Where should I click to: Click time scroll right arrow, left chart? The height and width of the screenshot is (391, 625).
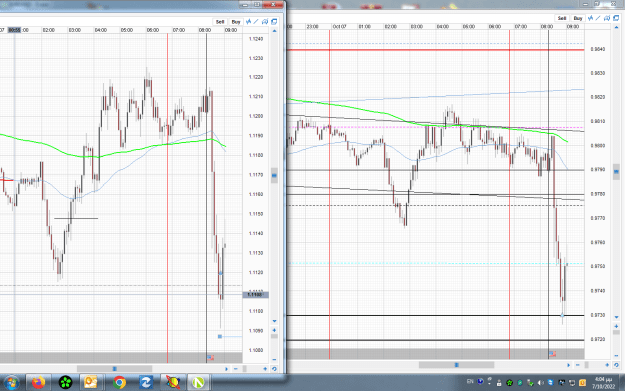[x=226, y=369]
